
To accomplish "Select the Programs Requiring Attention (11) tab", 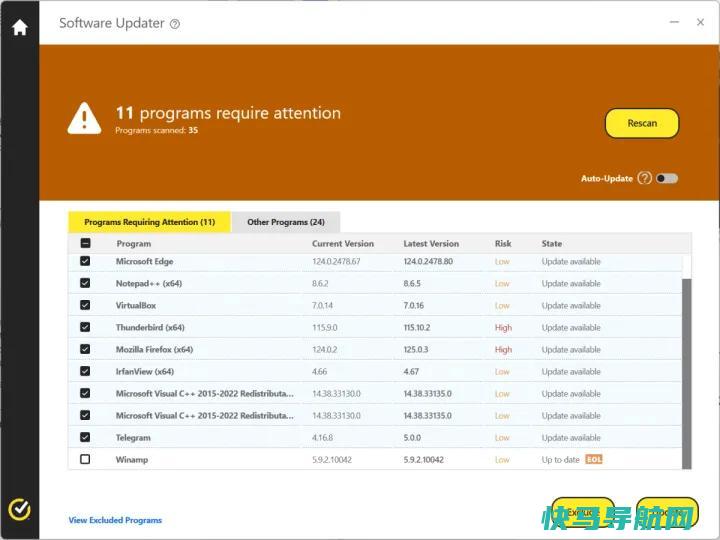I will point(149,222).
